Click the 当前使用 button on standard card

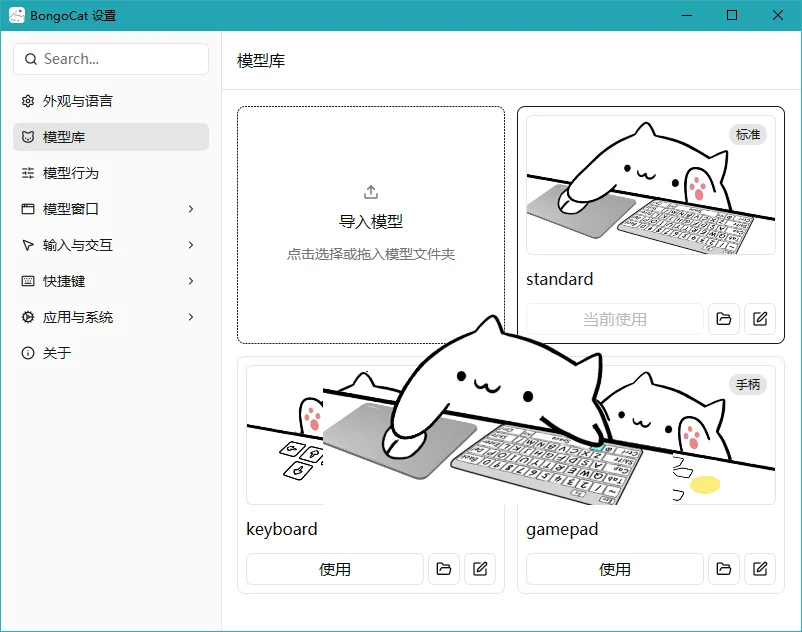tap(615, 319)
